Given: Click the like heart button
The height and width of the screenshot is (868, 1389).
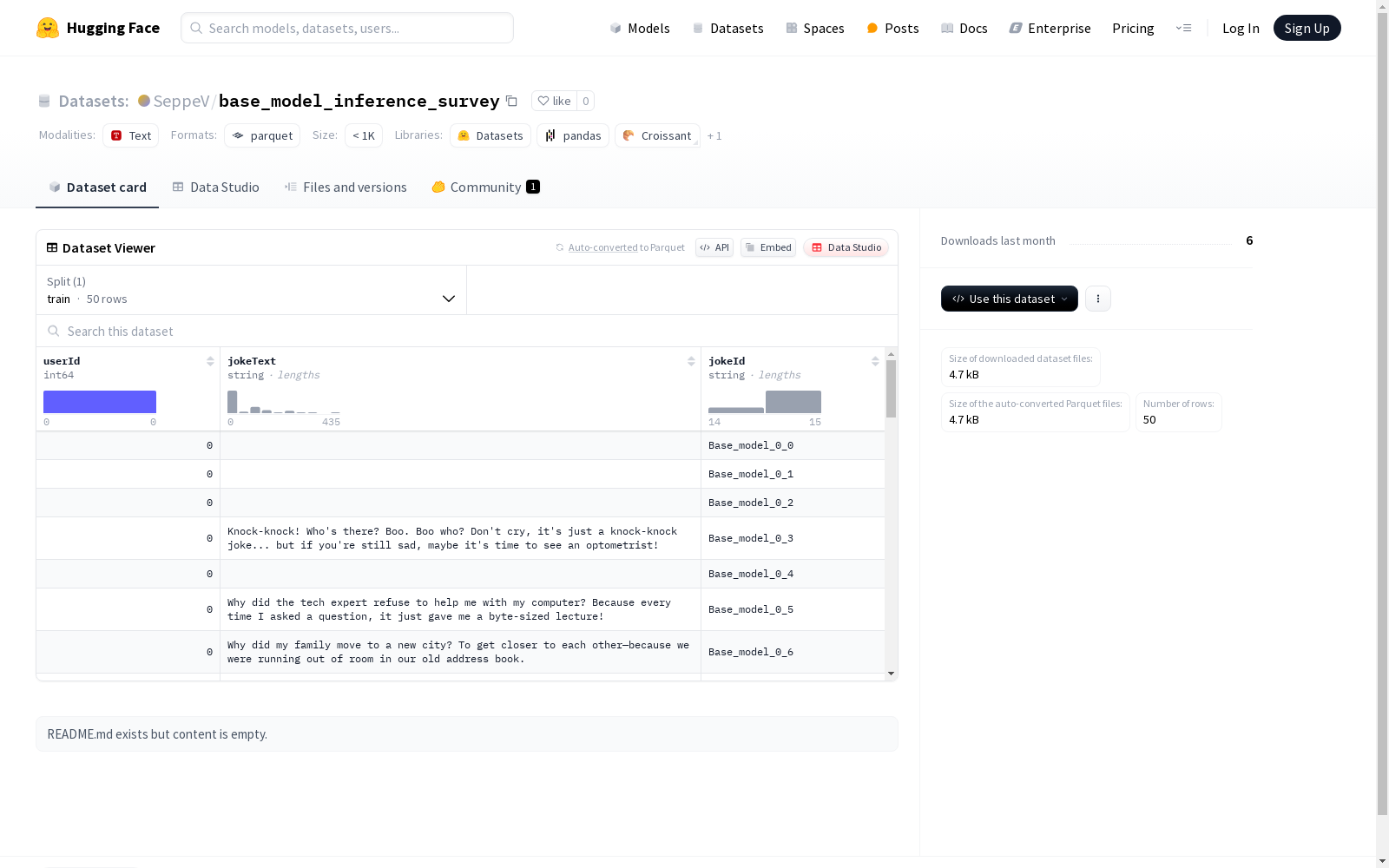Looking at the screenshot, I should tap(554, 101).
